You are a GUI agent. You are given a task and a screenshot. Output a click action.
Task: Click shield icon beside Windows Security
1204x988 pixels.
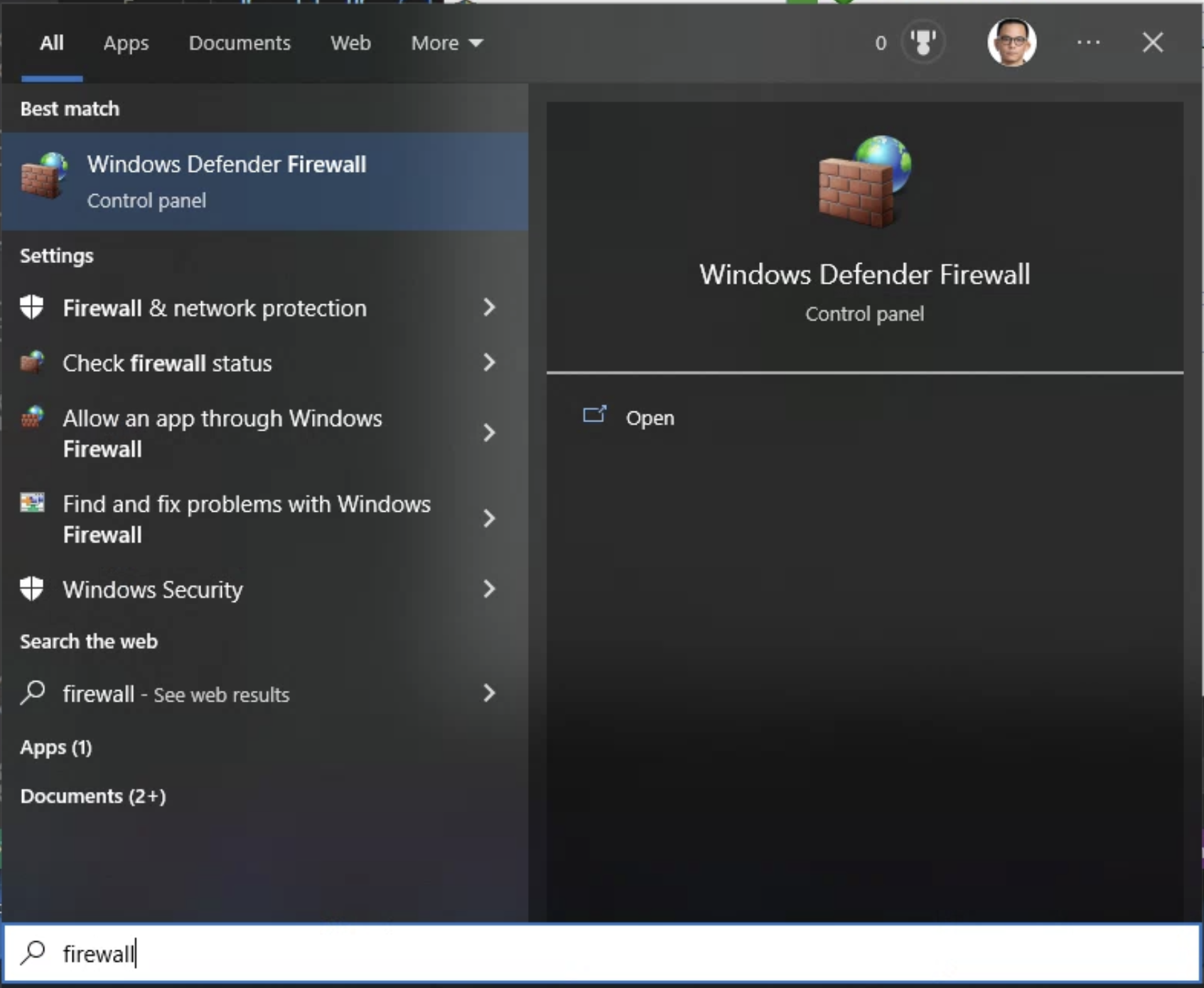(32, 589)
